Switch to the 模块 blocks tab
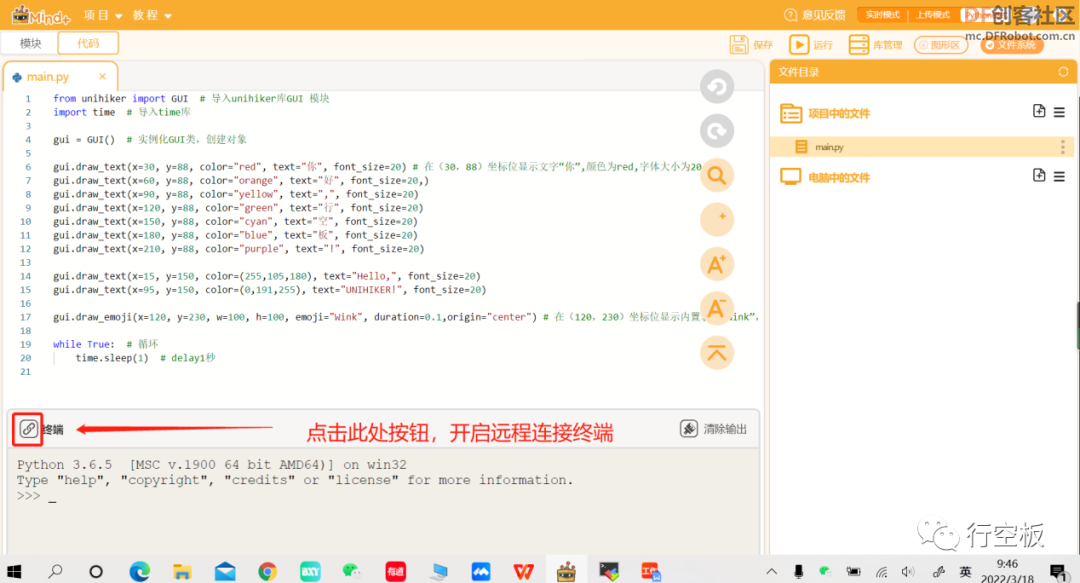This screenshot has height=583, width=1080. 30,43
